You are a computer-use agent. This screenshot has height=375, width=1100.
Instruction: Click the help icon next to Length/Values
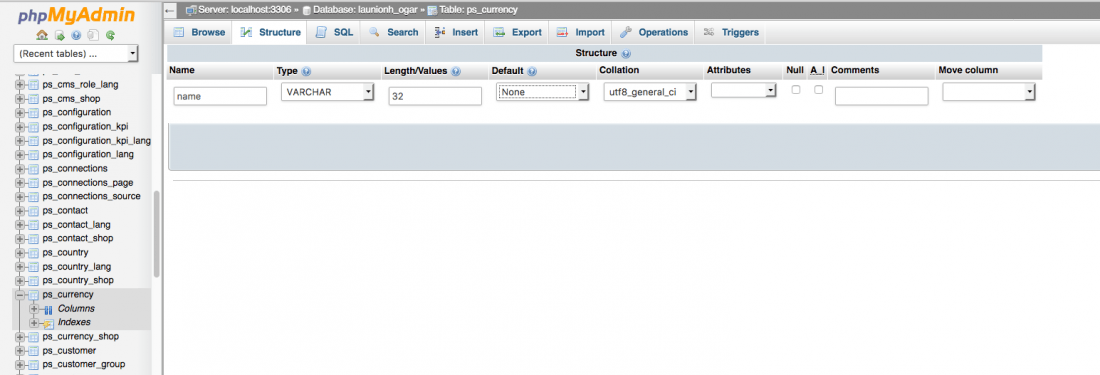pos(456,71)
